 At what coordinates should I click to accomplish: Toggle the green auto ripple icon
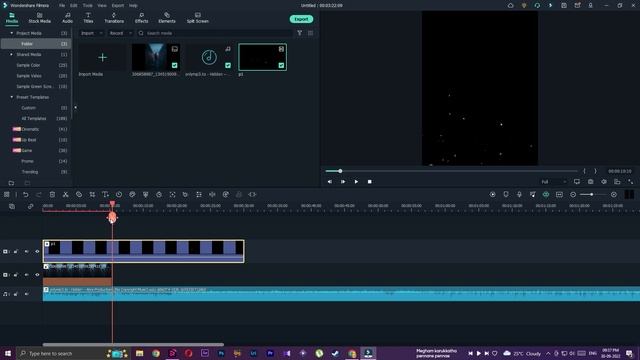coord(546,195)
